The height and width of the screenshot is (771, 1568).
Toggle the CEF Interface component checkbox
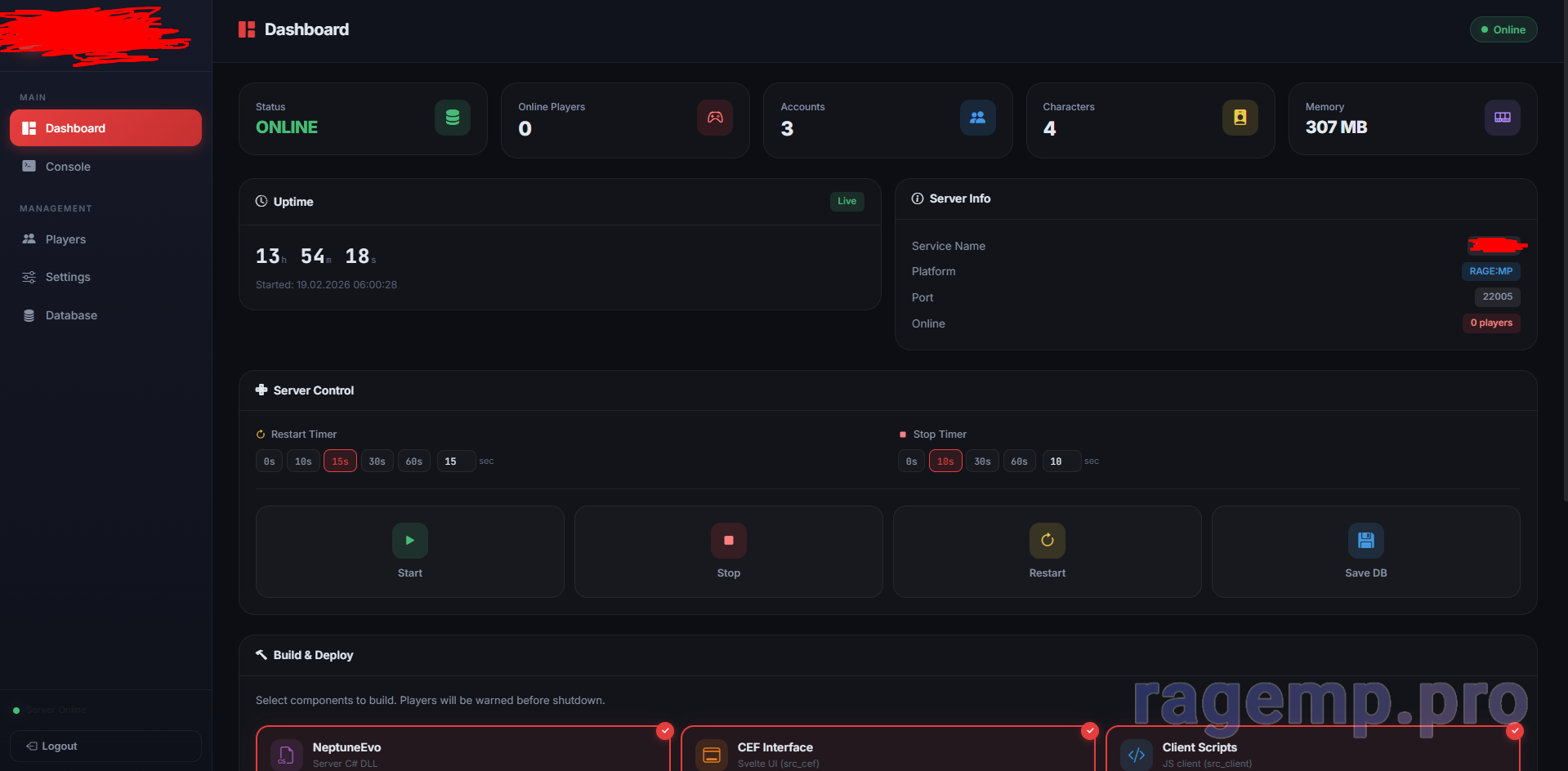(1090, 730)
